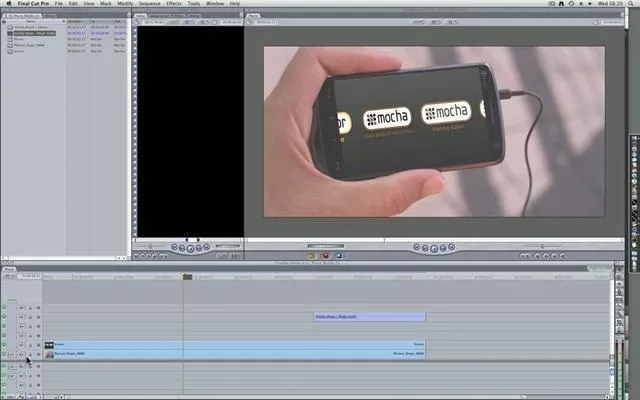Hide the V5 track visibility
The image size is (640, 400).
pyautogui.click(x=4, y=317)
